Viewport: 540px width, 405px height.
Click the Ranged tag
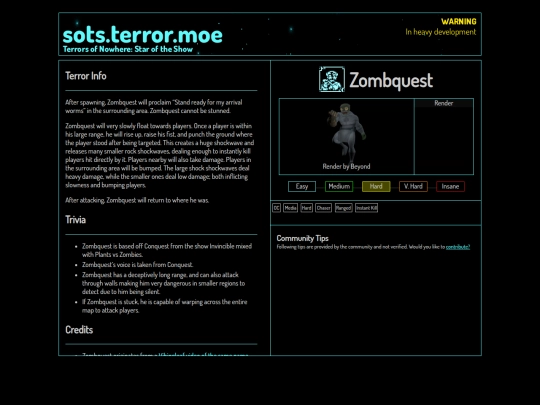coord(343,208)
